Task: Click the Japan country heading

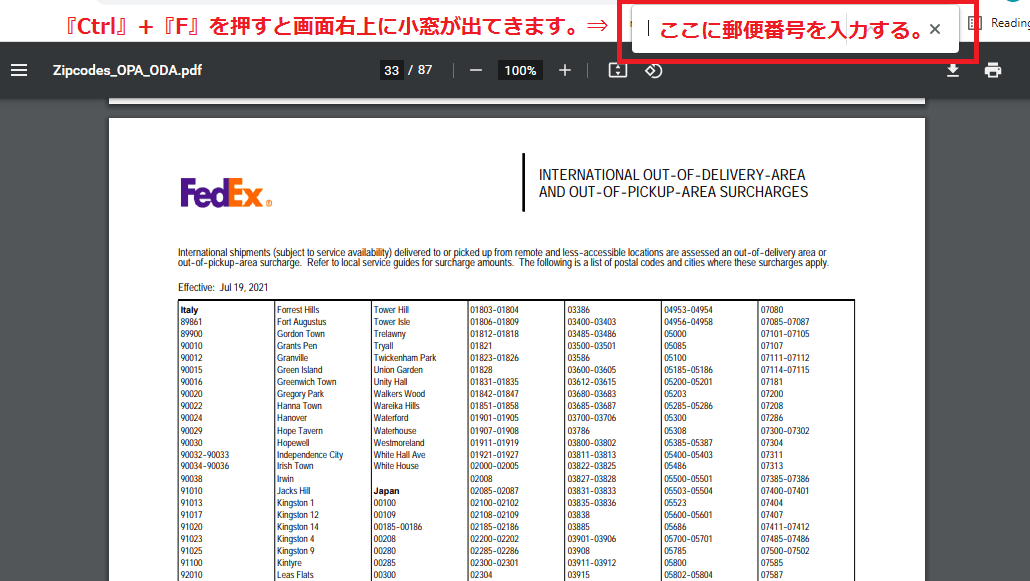Action: [x=386, y=491]
